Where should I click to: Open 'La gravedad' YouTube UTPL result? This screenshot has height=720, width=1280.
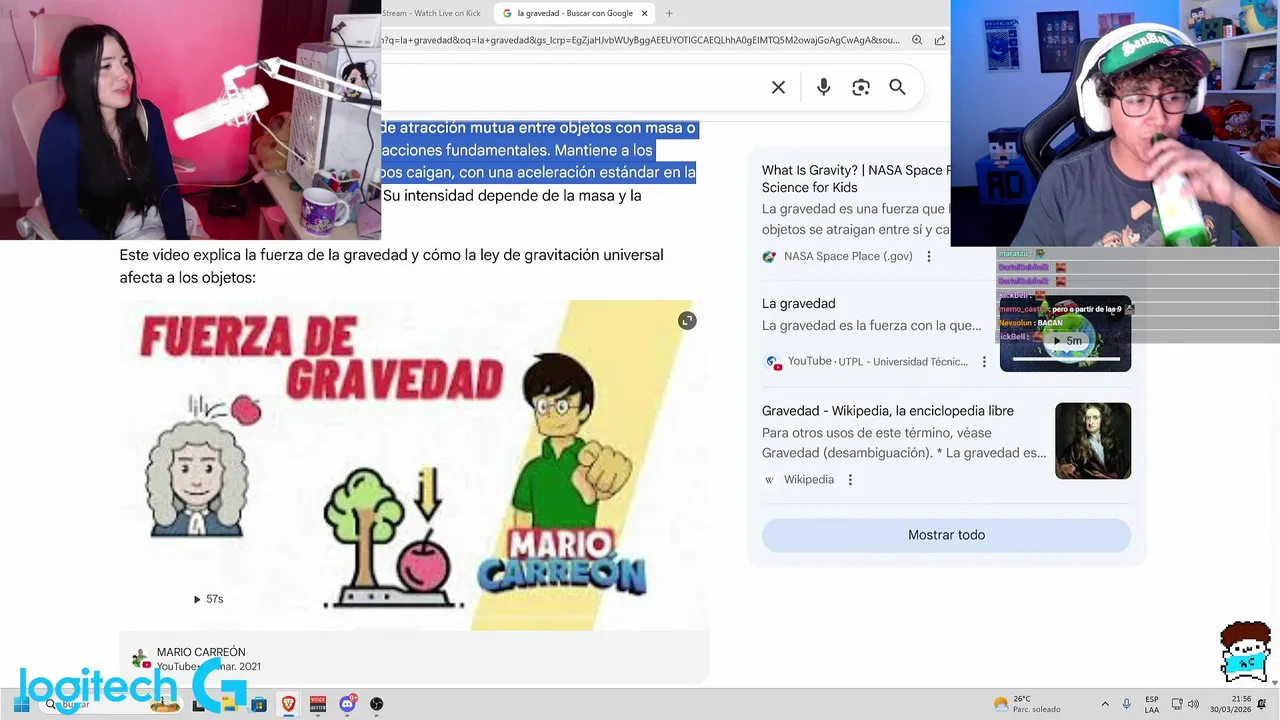pyautogui.click(x=798, y=303)
